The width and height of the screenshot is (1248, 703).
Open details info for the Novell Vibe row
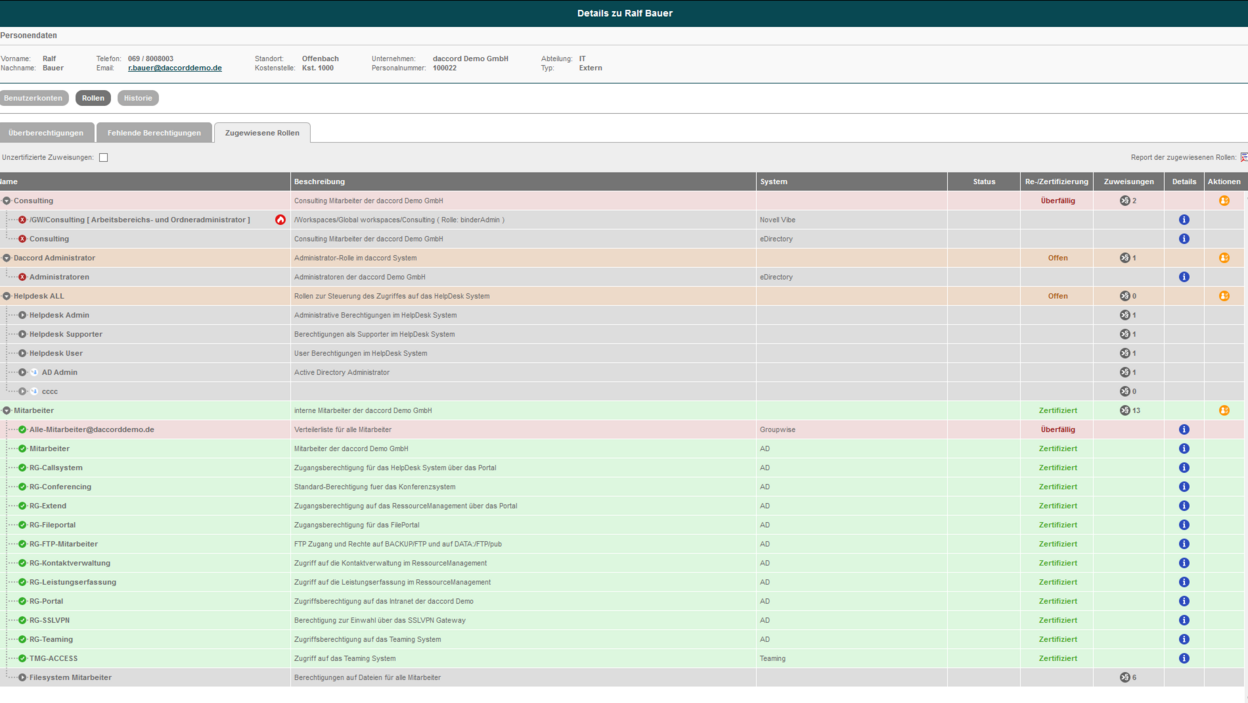[1184, 220]
